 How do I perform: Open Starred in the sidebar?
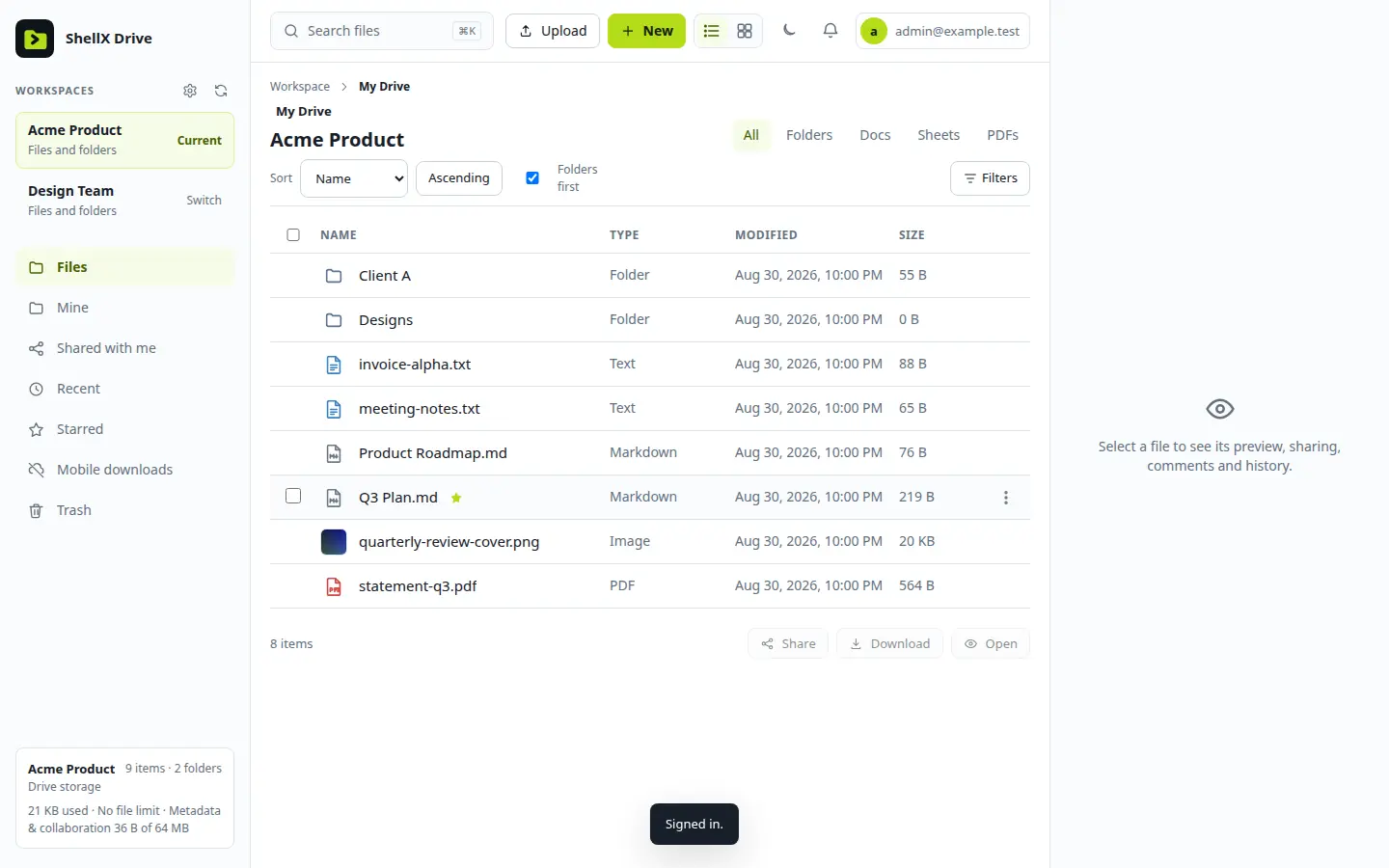124,429
